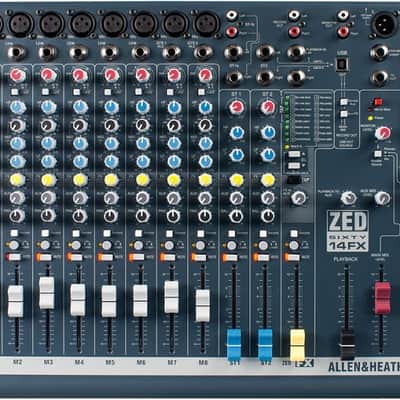
Task: Click the red gain knob on channel M5
Action: pos(111,75)
